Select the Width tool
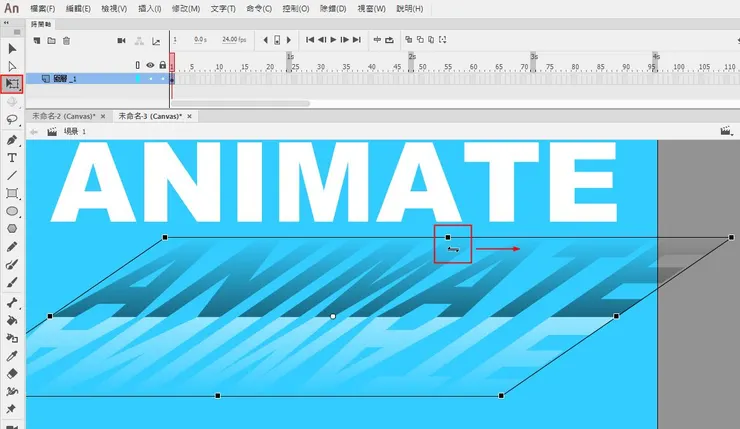This screenshot has height=429, width=740. pos(12,391)
